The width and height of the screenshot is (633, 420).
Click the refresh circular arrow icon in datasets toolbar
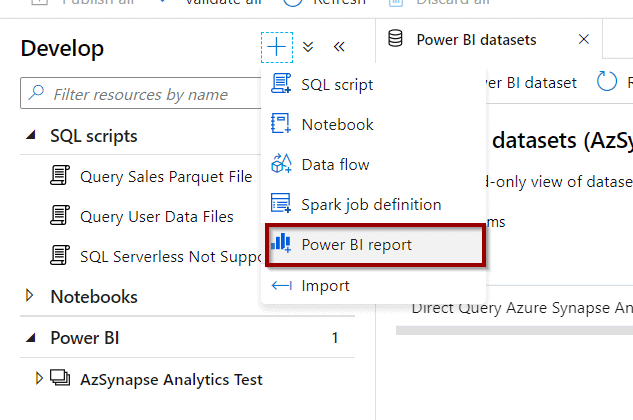(607, 81)
